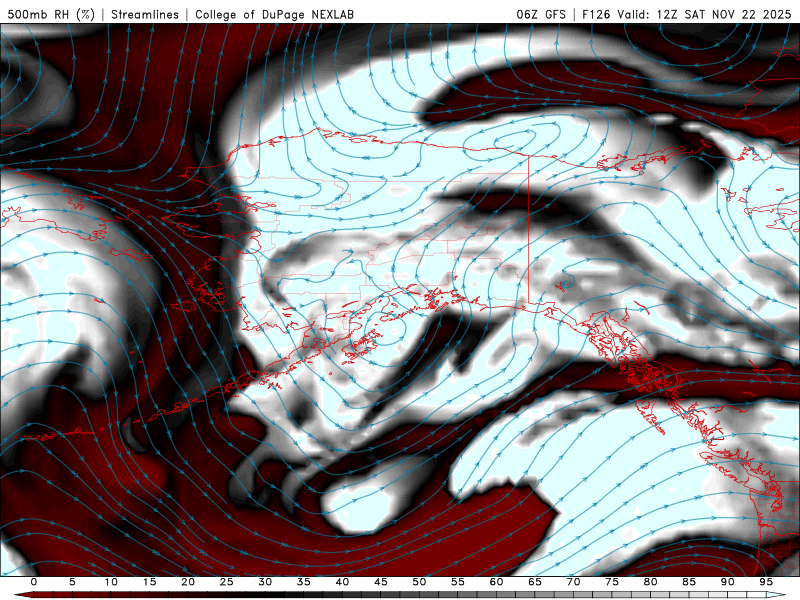Select the legend value "50"
Viewport: 800px width, 600px height.
tap(419, 582)
